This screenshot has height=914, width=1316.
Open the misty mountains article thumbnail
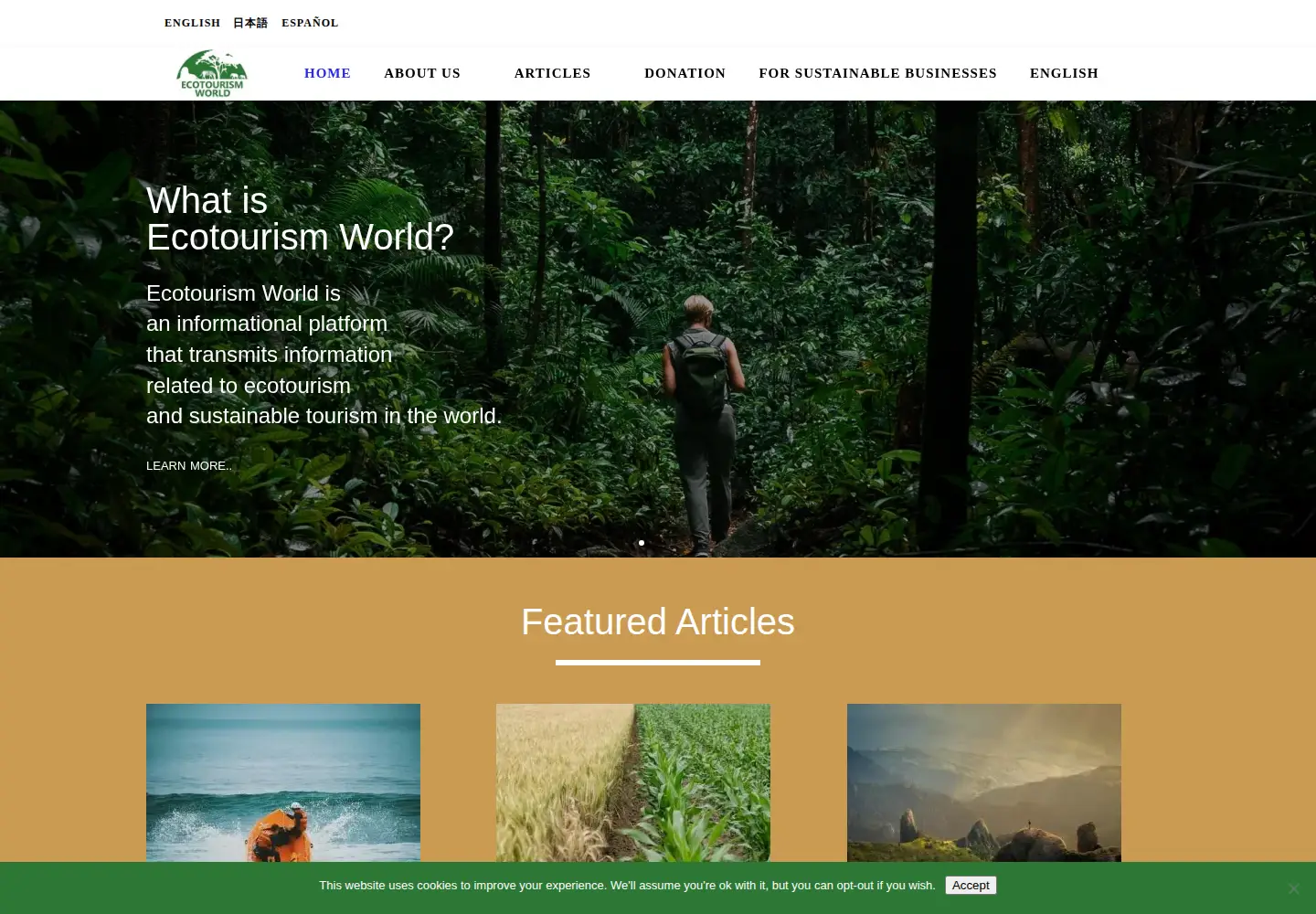tap(984, 783)
